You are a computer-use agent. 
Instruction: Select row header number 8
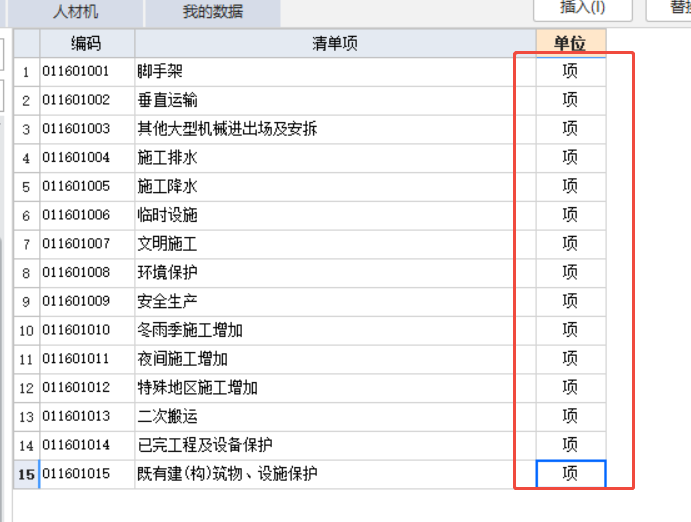26,273
